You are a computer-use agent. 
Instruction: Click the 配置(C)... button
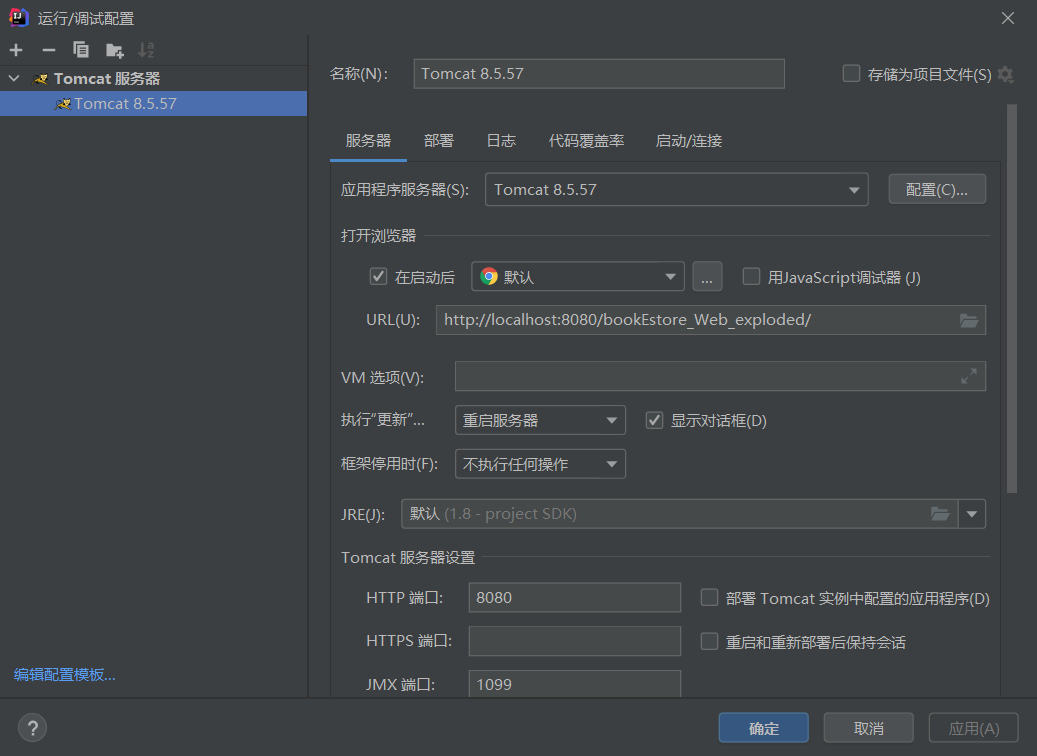click(x=937, y=190)
